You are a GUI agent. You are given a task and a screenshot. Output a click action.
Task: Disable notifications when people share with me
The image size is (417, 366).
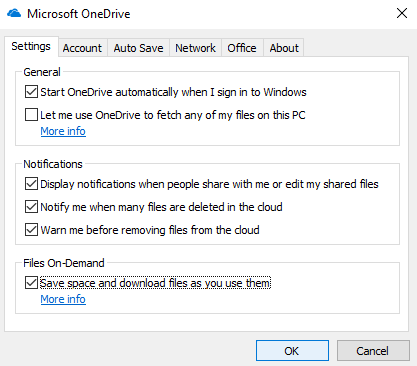click(x=31, y=184)
